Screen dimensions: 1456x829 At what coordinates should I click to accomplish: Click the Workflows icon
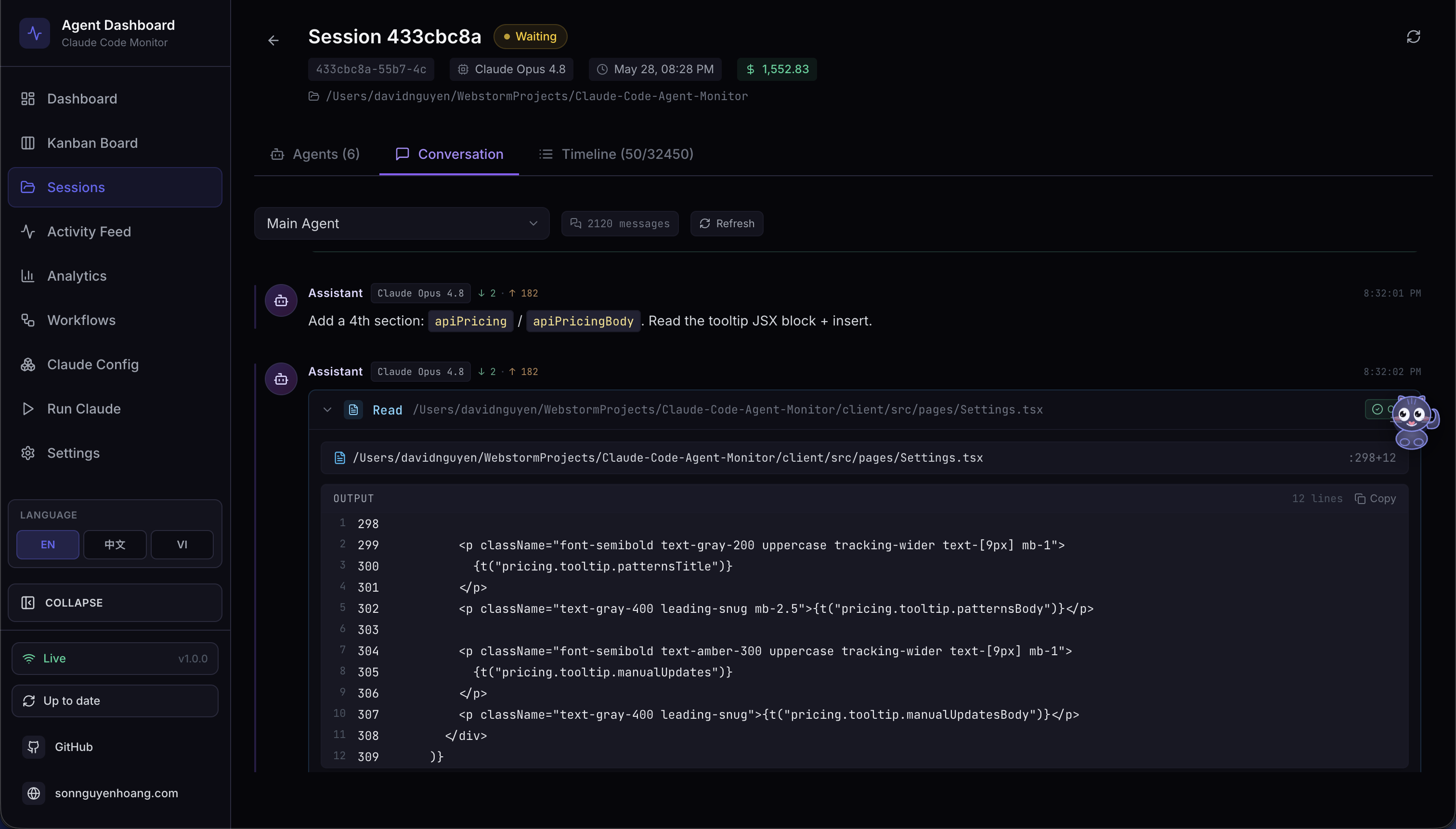(x=28, y=320)
